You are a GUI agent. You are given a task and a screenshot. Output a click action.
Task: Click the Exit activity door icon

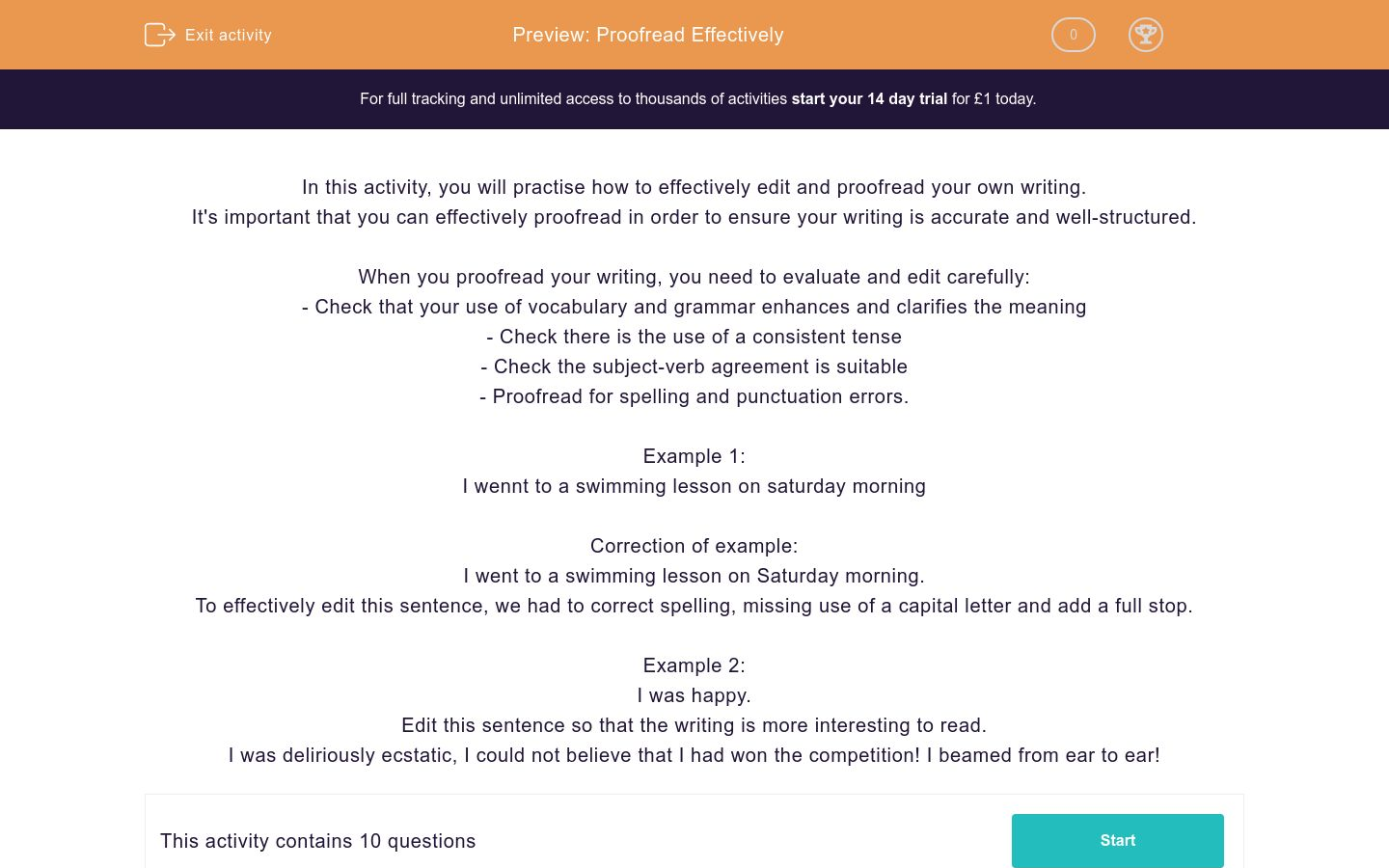point(160,35)
